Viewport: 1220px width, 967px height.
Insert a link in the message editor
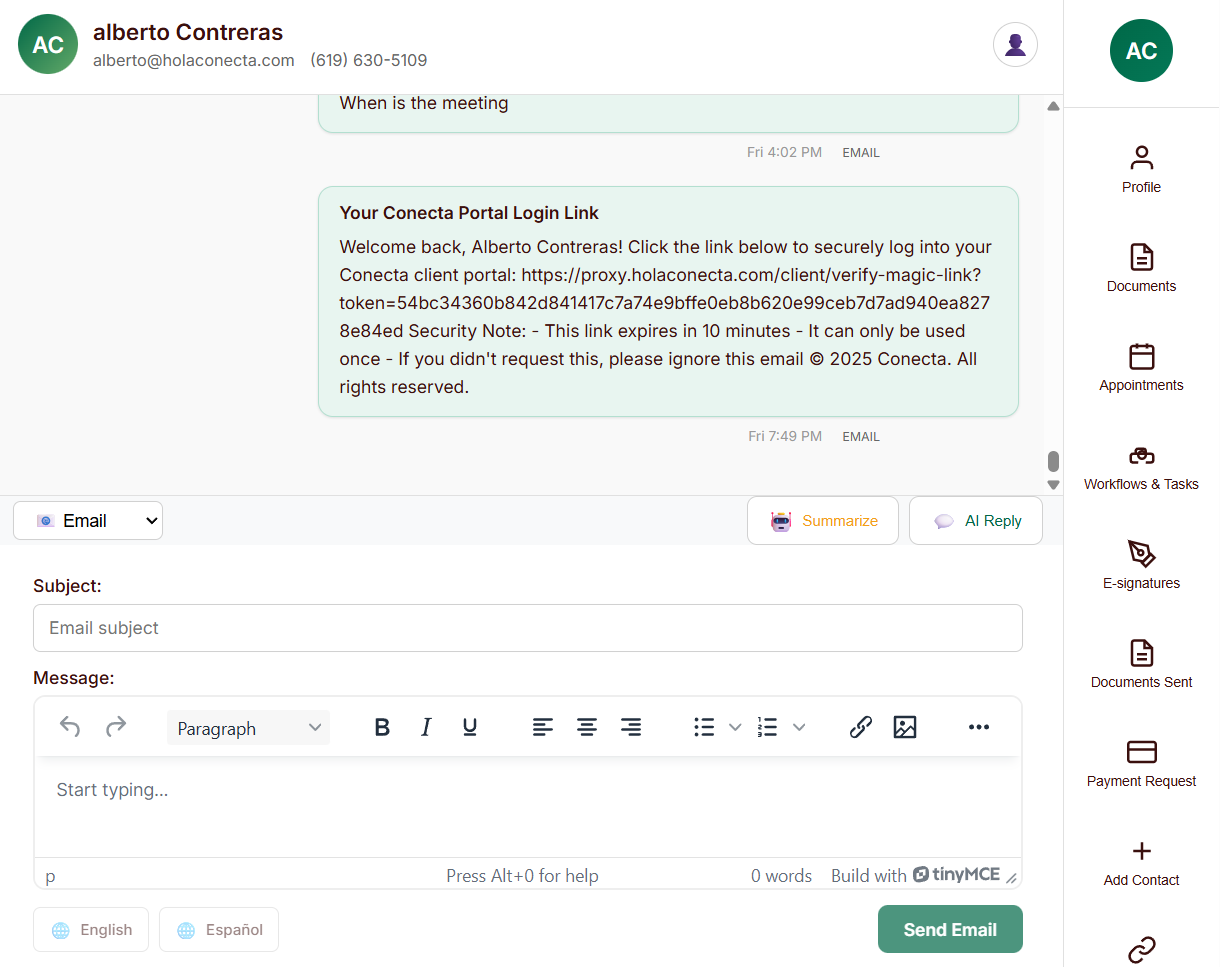coord(861,727)
